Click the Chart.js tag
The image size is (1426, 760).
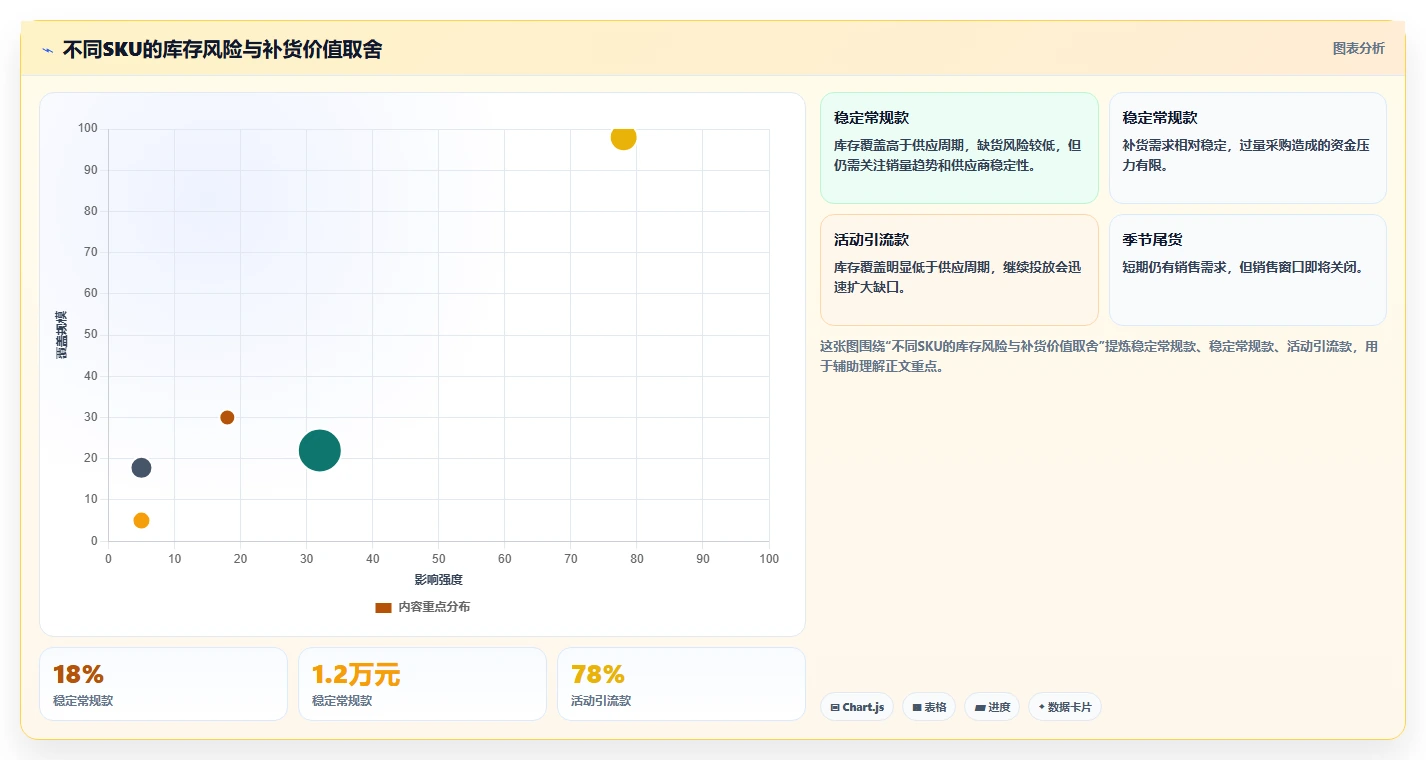857,707
